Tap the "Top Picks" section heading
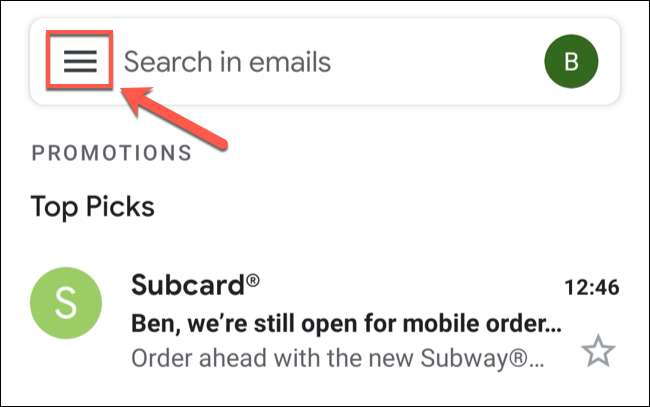This screenshot has width=650, height=407. coord(92,207)
